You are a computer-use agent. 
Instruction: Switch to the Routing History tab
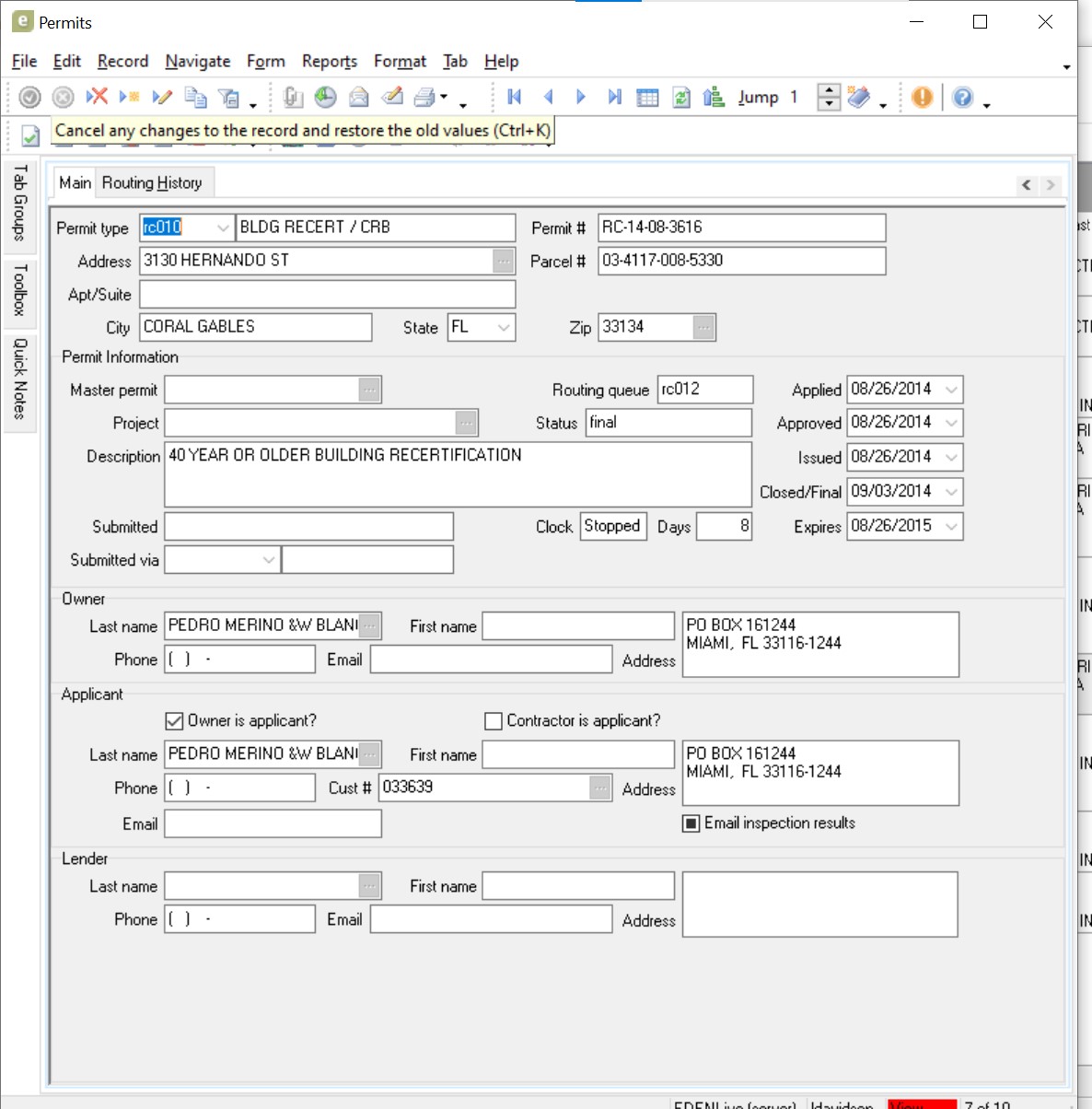(x=152, y=183)
